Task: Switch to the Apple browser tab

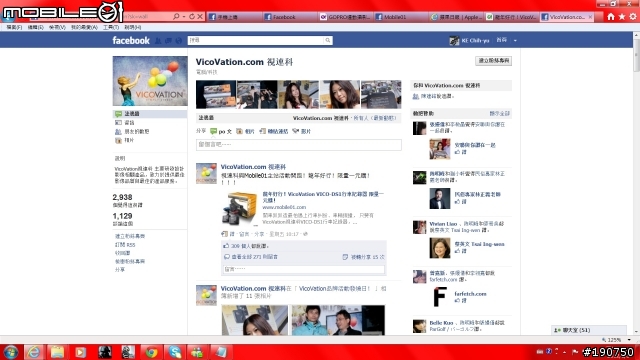Action: coord(457,17)
